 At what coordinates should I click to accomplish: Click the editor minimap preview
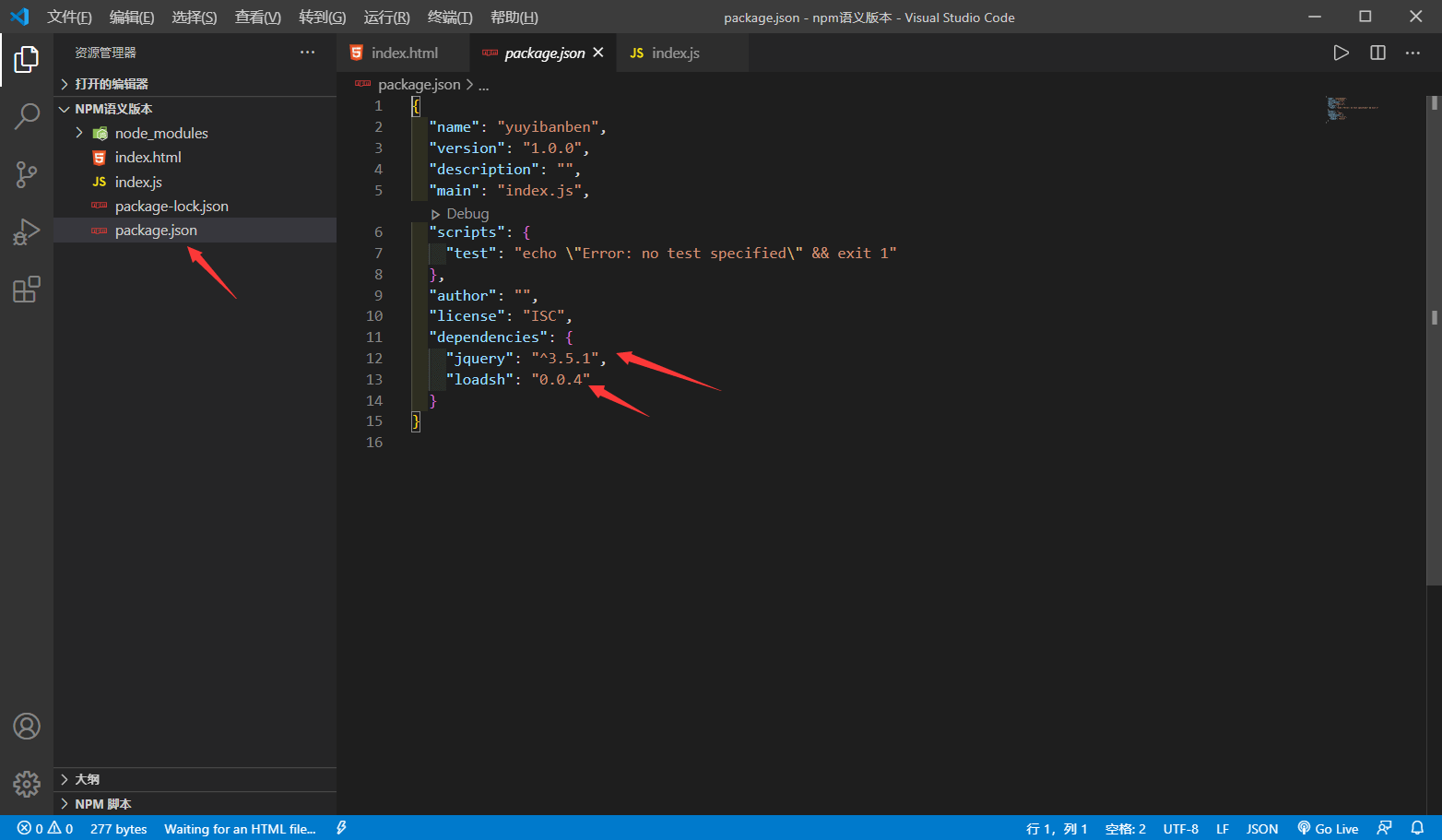click(1352, 109)
